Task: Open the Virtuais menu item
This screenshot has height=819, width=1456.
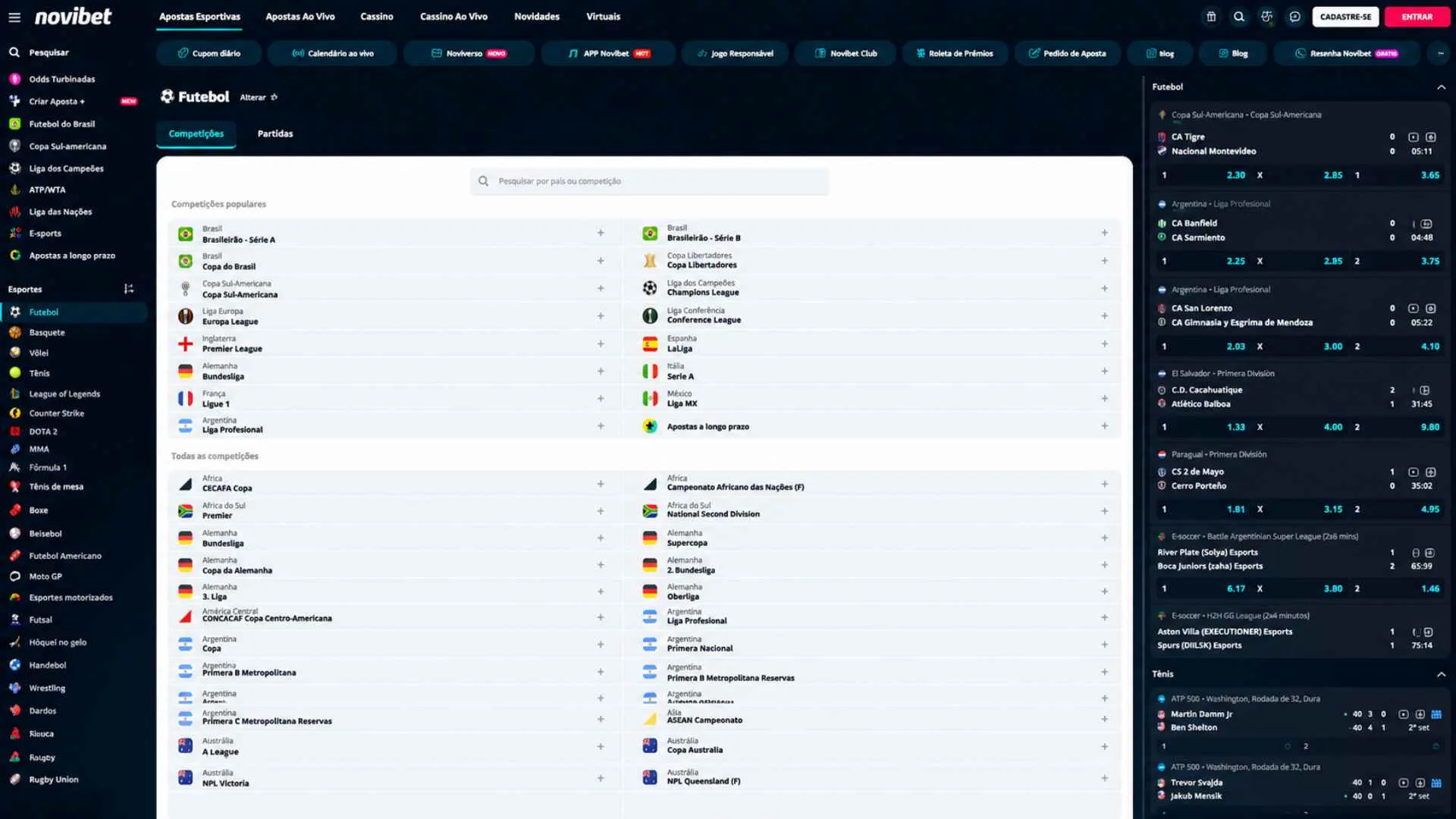Action: tap(604, 17)
